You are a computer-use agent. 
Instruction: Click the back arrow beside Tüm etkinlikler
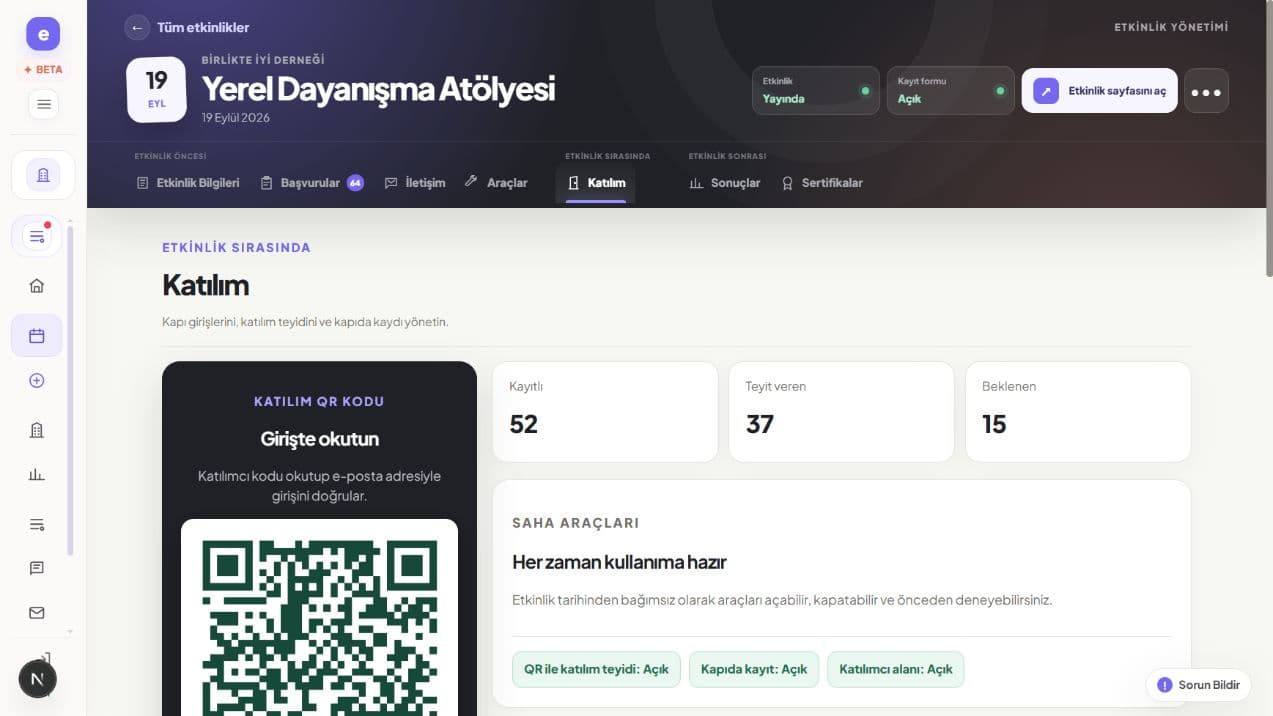[x=137, y=27]
